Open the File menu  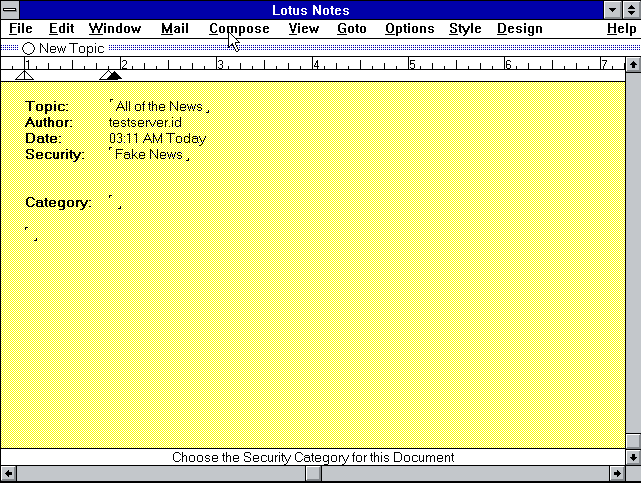[21, 29]
